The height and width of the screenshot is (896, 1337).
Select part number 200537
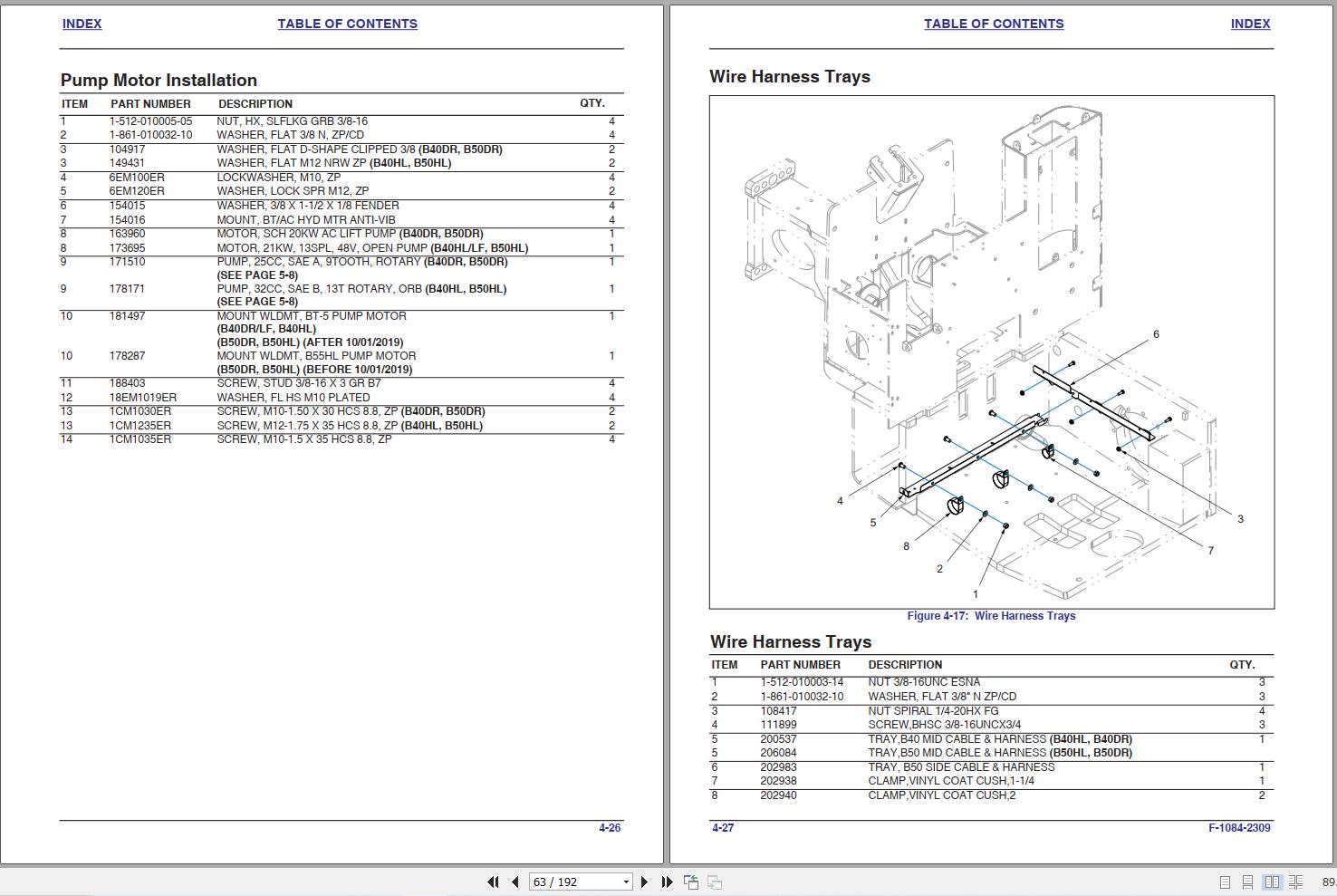pos(778,739)
